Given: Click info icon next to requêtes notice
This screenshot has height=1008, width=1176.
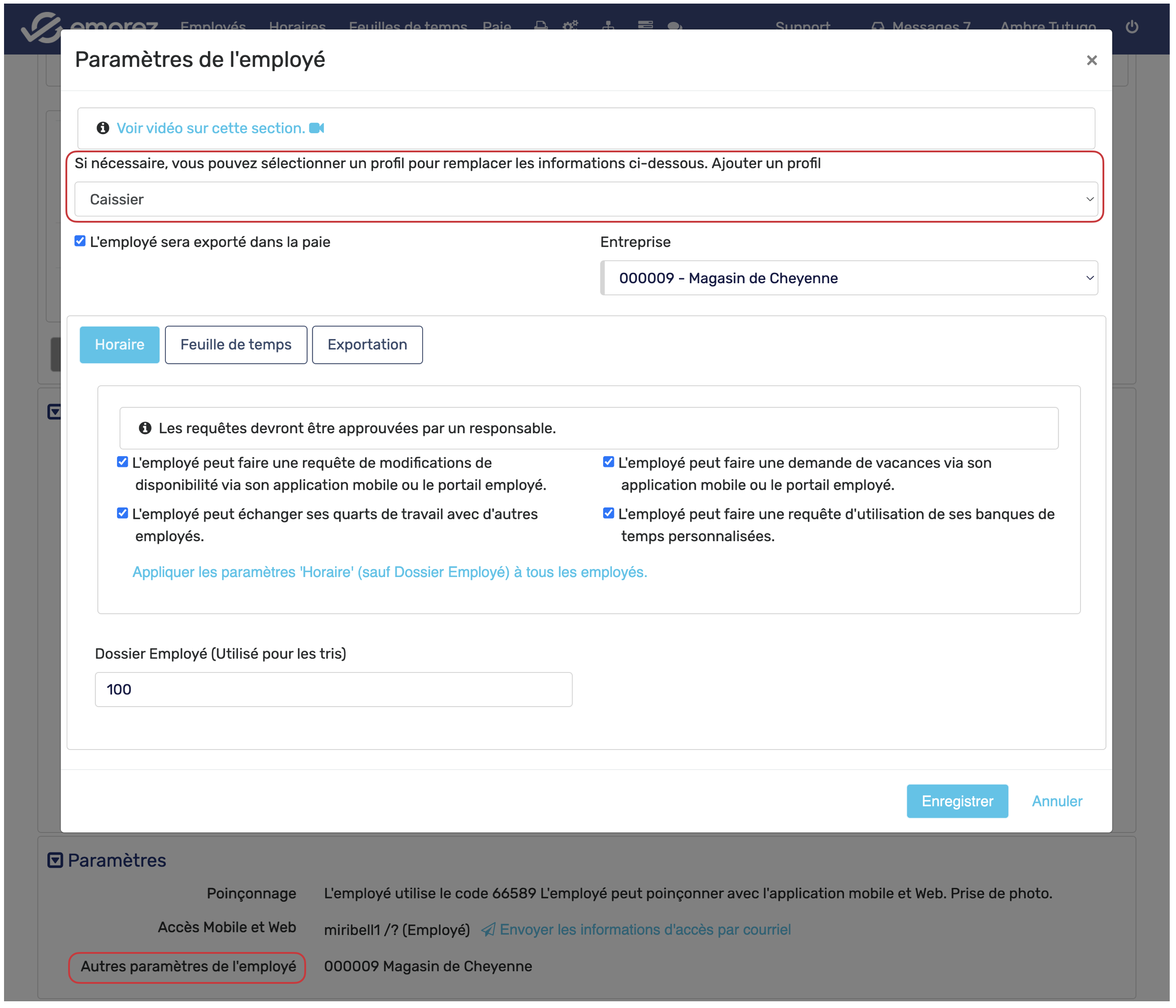Looking at the screenshot, I should point(145,428).
